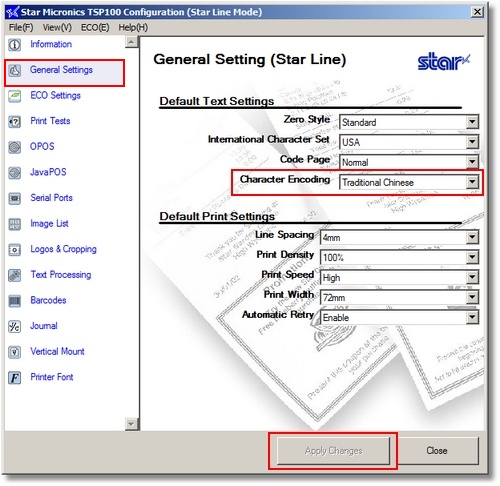Open Logos & Cropping link
The height and width of the screenshot is (486, 500).
63,249
